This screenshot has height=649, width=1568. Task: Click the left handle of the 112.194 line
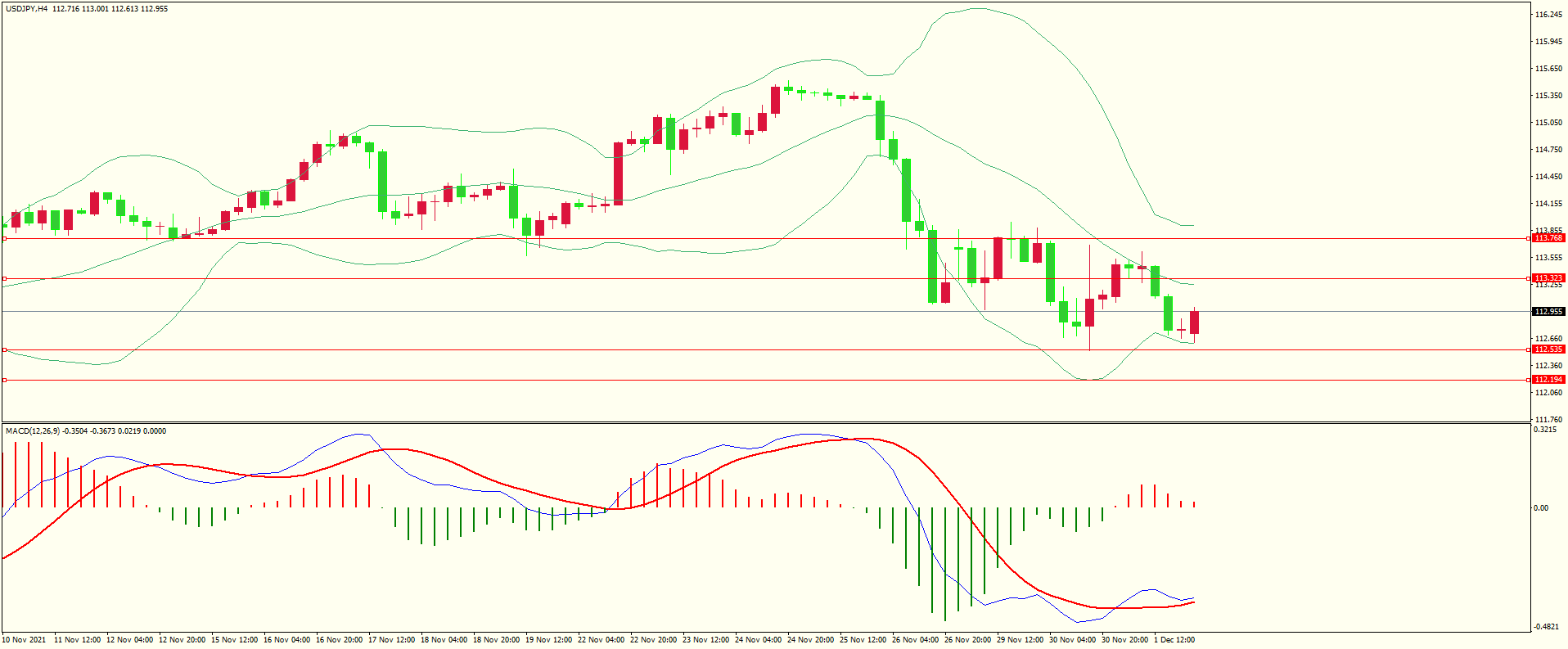pyautogui.click(x=4, y=380)
